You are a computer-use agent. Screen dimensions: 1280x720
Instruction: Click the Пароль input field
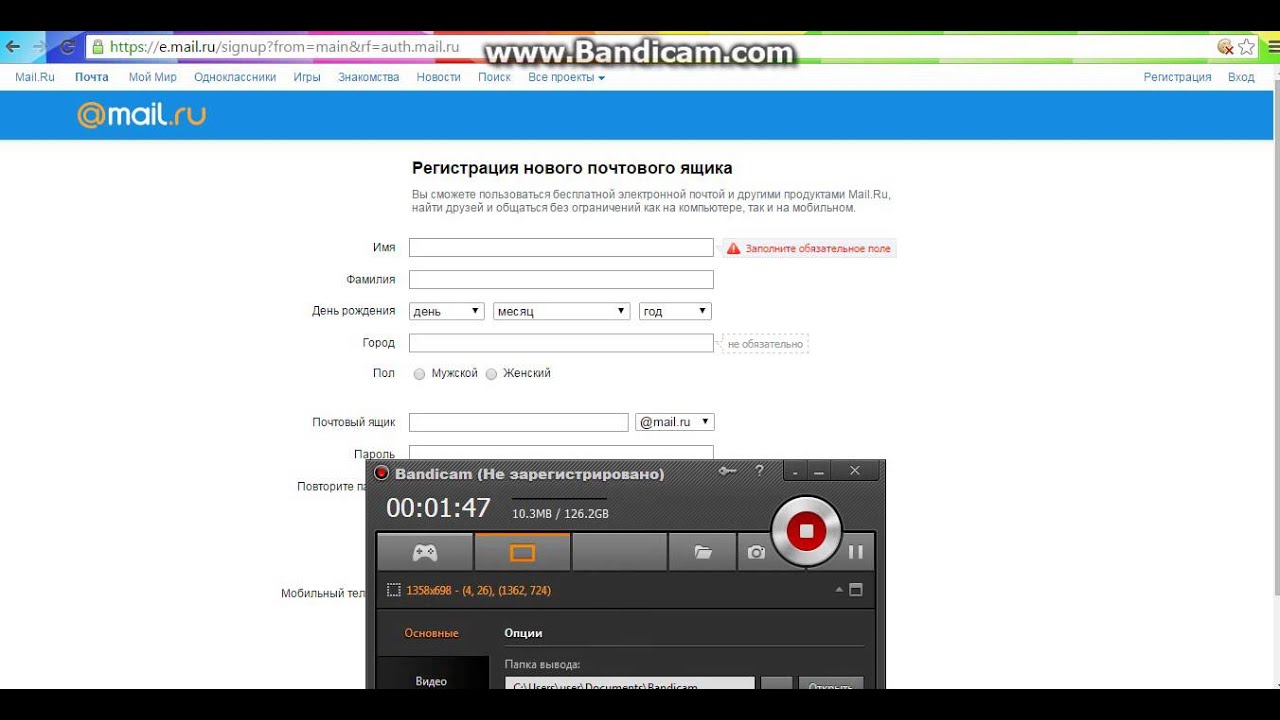click(x=561, y=453)
